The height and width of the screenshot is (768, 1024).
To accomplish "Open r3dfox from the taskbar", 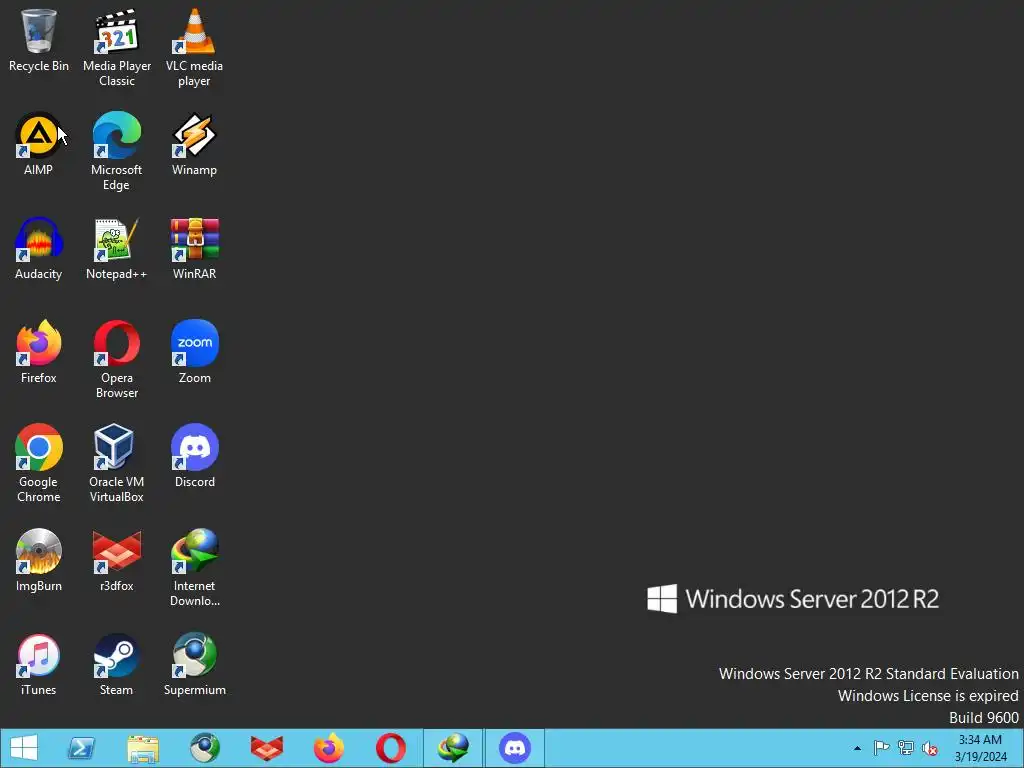I will tap(266, 748).
